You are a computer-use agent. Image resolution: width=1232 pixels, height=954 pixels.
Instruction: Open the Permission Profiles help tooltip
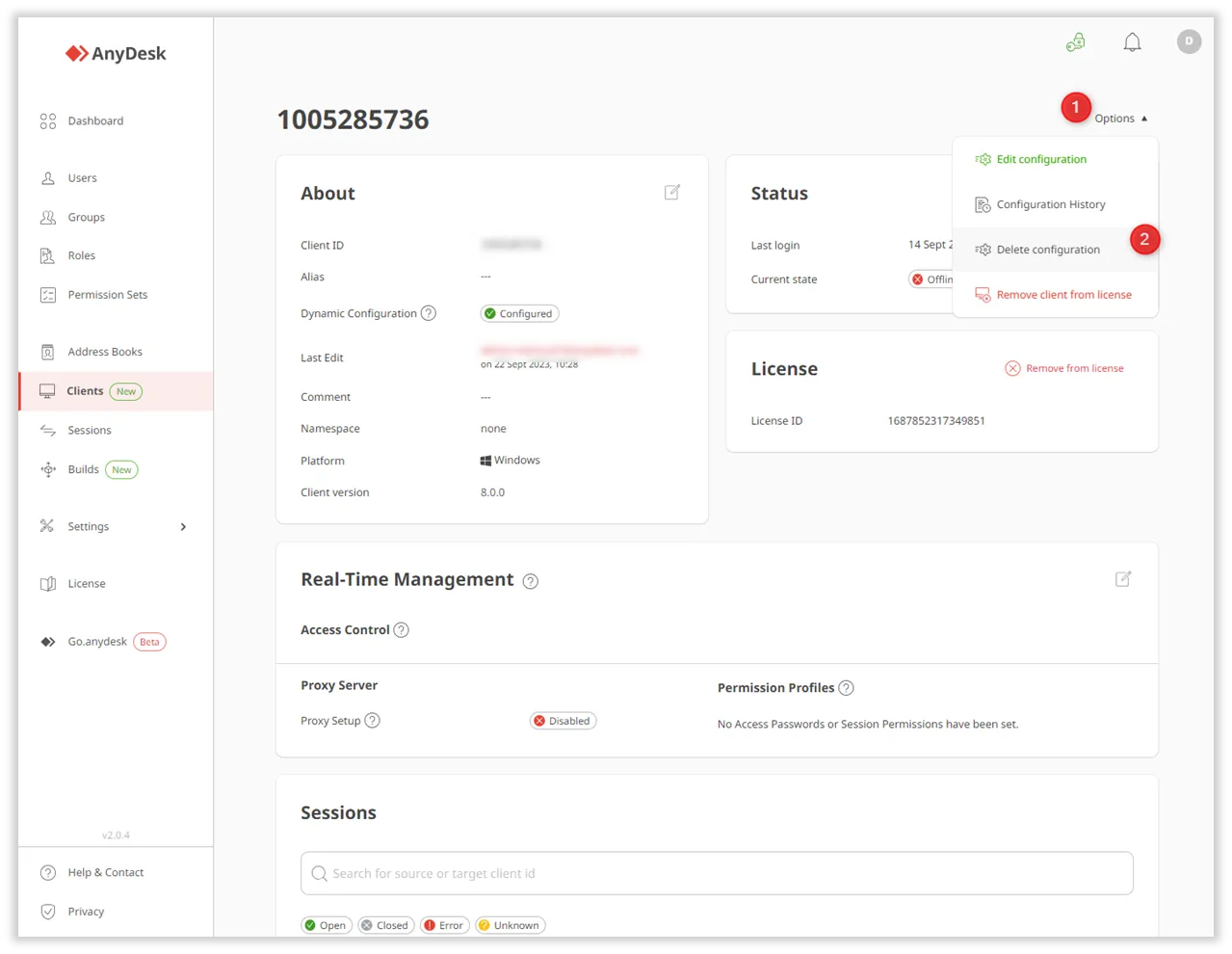[846, 688]
